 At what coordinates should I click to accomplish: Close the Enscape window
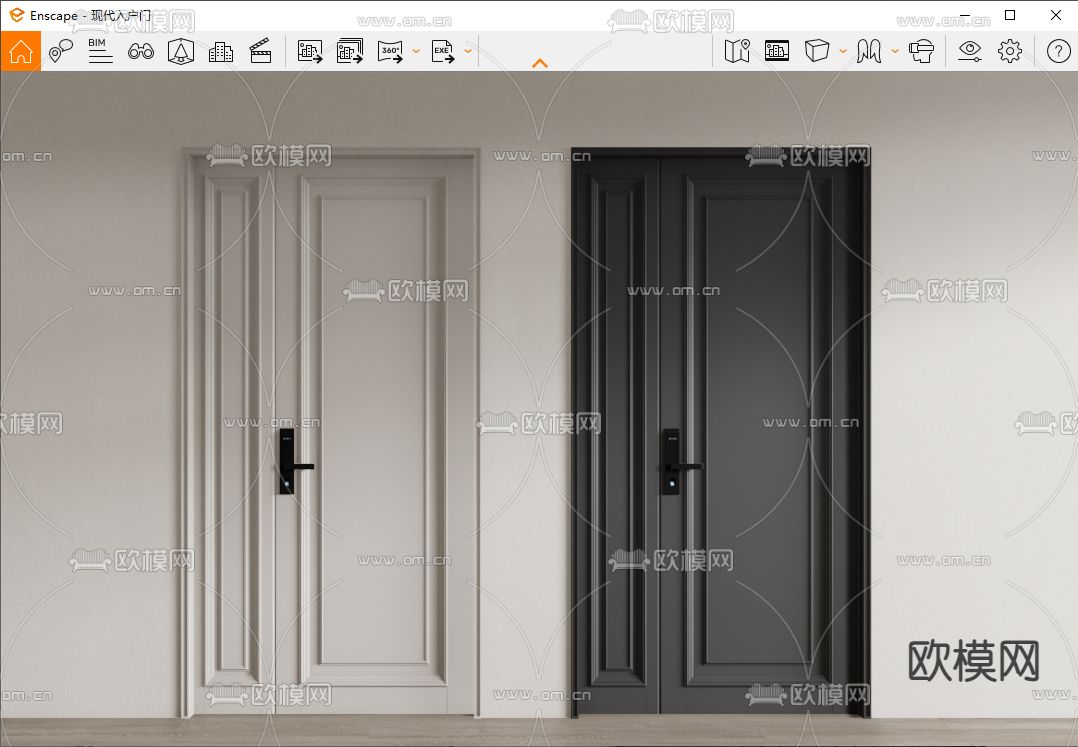tap(1056, 15)
